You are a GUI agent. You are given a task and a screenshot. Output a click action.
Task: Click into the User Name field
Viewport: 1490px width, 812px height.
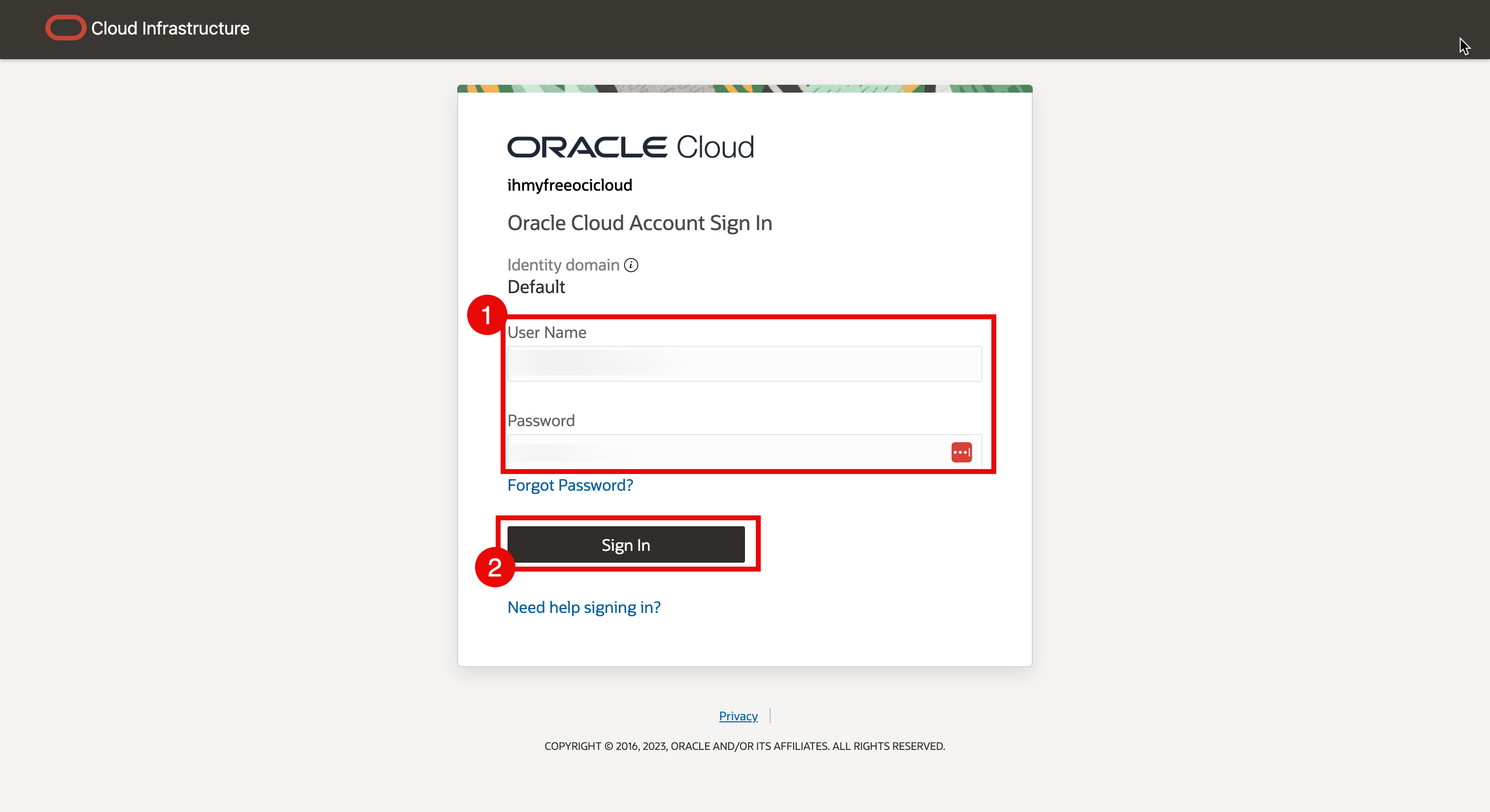(x=744, y=364)
